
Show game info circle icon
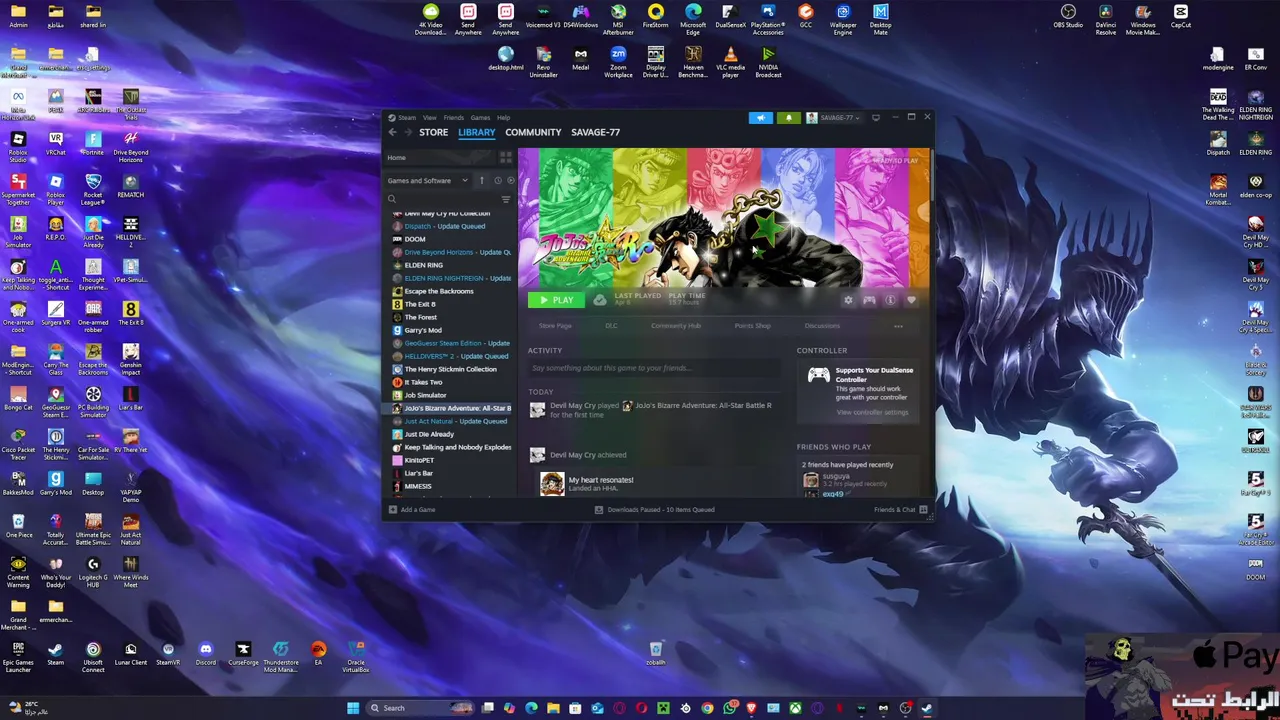[890, 300]
